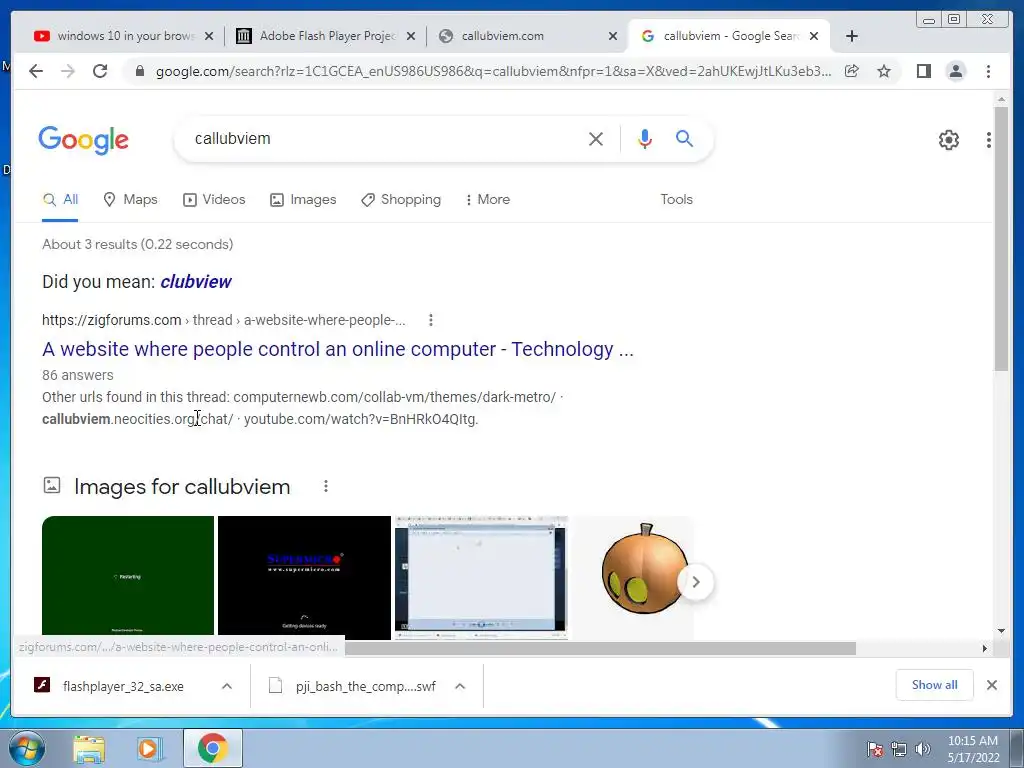Viewport: 1024px width, 768px height.
Task: Open Action Center flag in tray
Action: pos(875,749)
